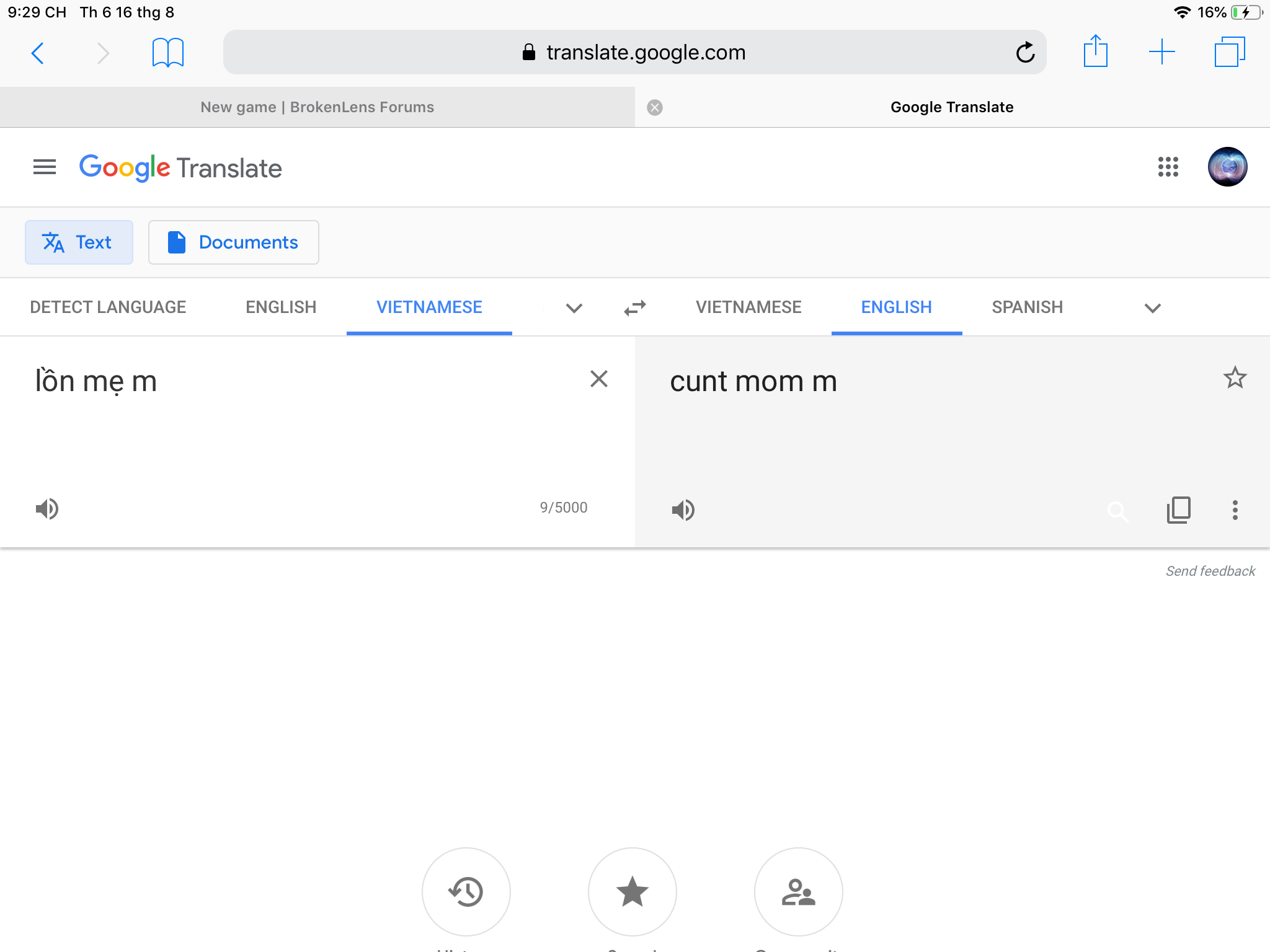Open the Google apps grid
The width and height of the screenshot is (1270, 952).
[x=1168, y=167]
